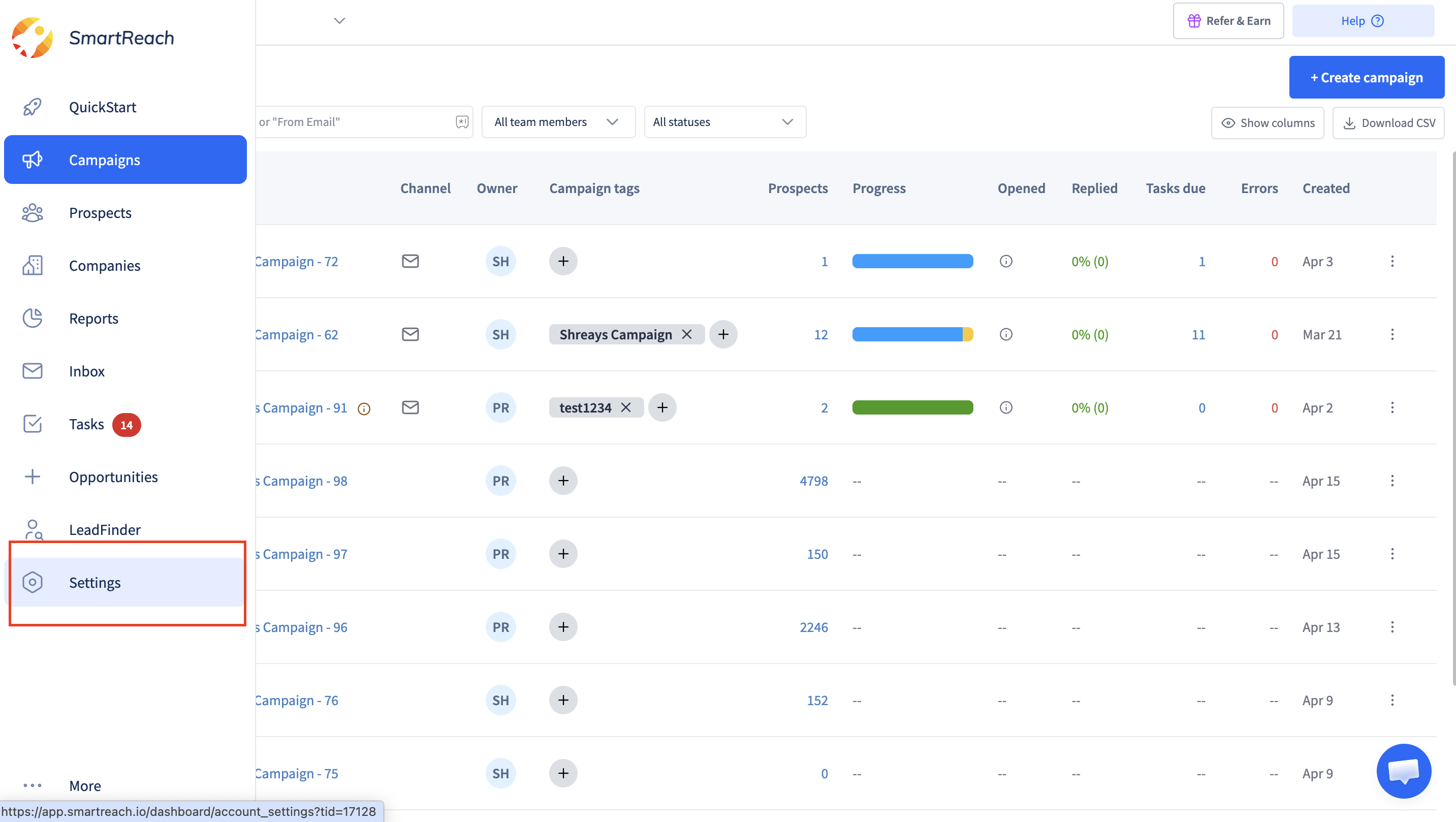Image resolution: width=1456 pixels, height=822 pixels.
Task: Go to Prospects in the sidebar
Action: [100, 213]
